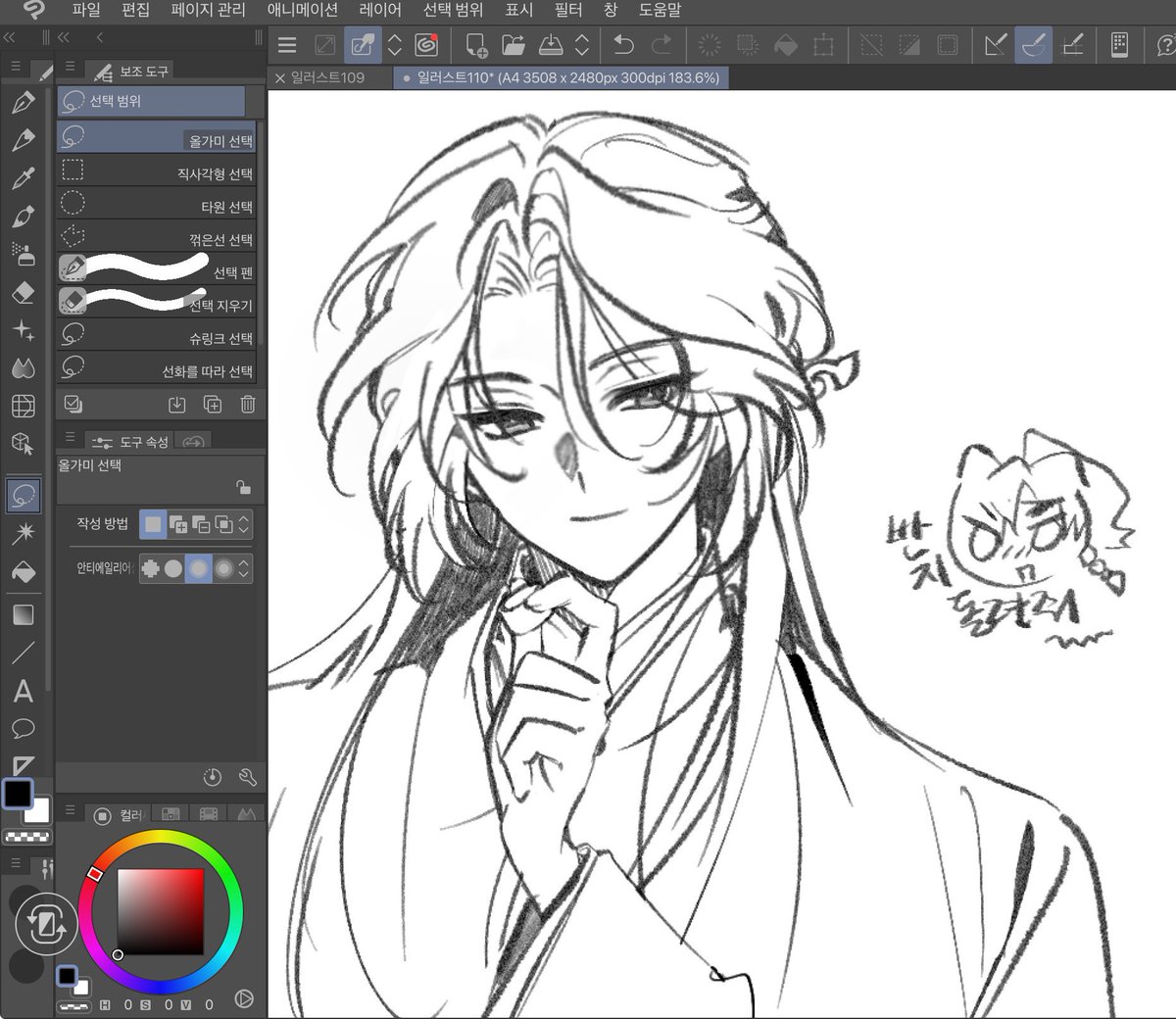Select the 3D Object operation tool
Screen dimensions: 1176x1019
tap(24, 444)
